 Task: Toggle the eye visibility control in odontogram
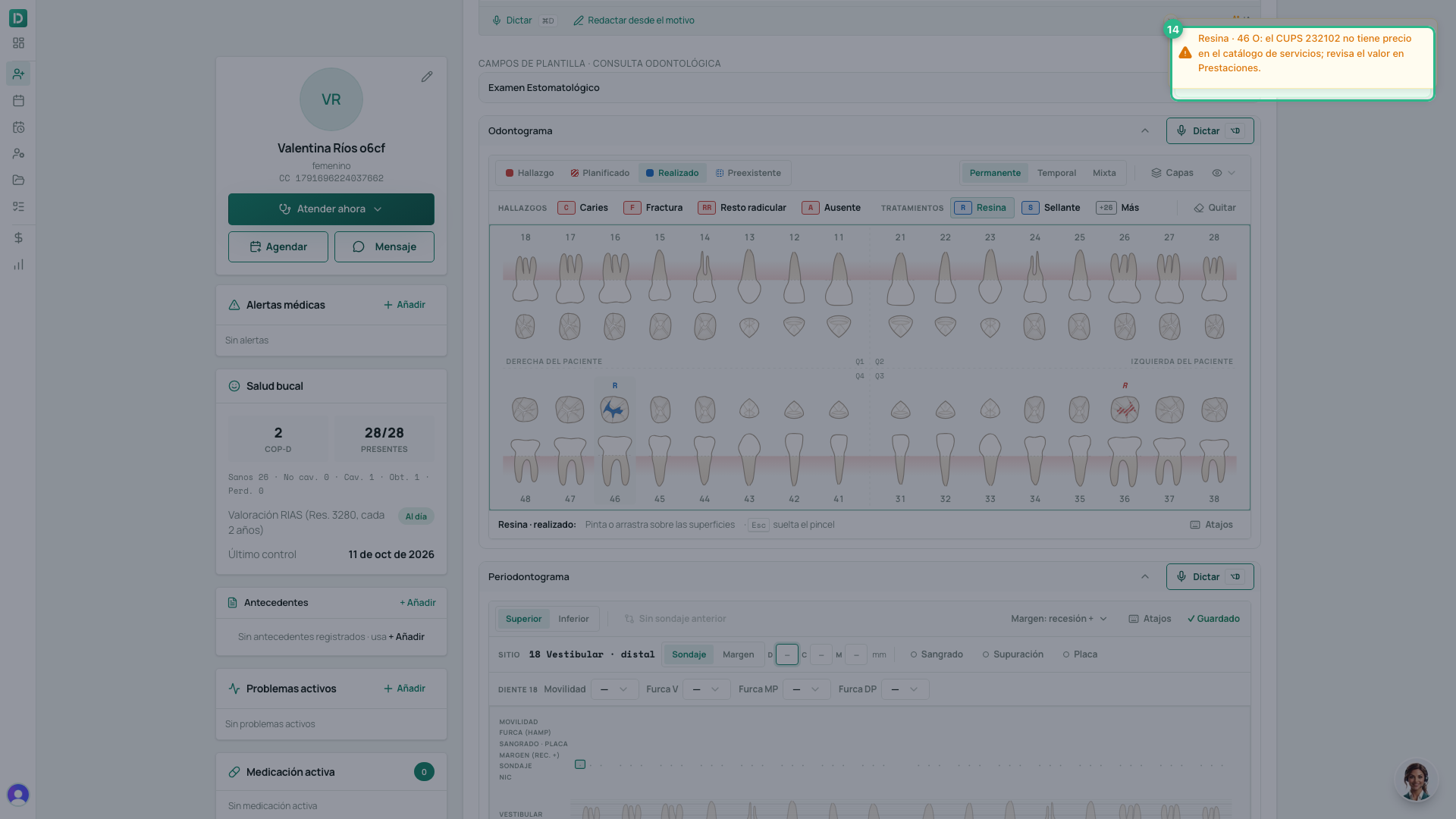1223,173
